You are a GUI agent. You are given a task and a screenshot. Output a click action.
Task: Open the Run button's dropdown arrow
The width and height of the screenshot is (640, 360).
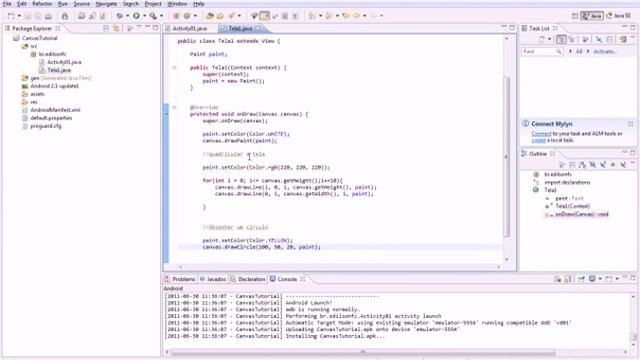coord(144,16)
